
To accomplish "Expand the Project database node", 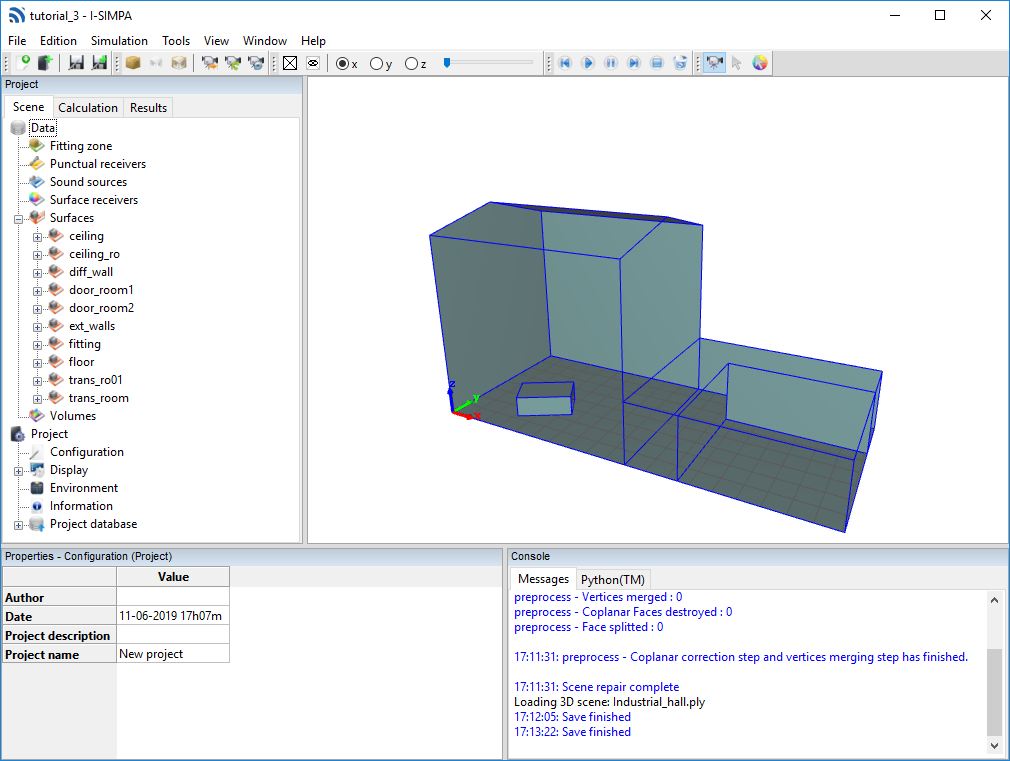I will 18,525.
